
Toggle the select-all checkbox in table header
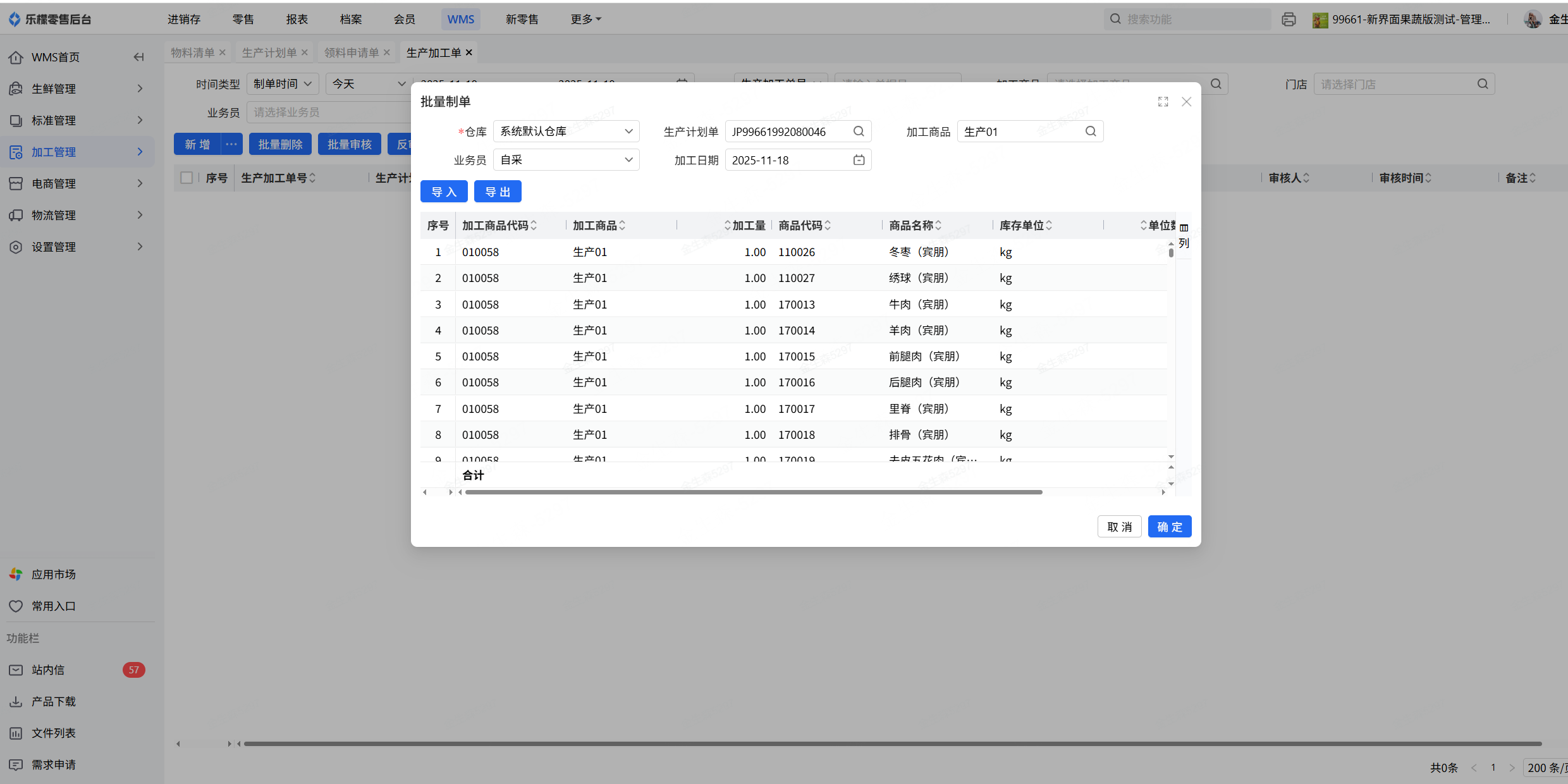[x=187, y=178]
